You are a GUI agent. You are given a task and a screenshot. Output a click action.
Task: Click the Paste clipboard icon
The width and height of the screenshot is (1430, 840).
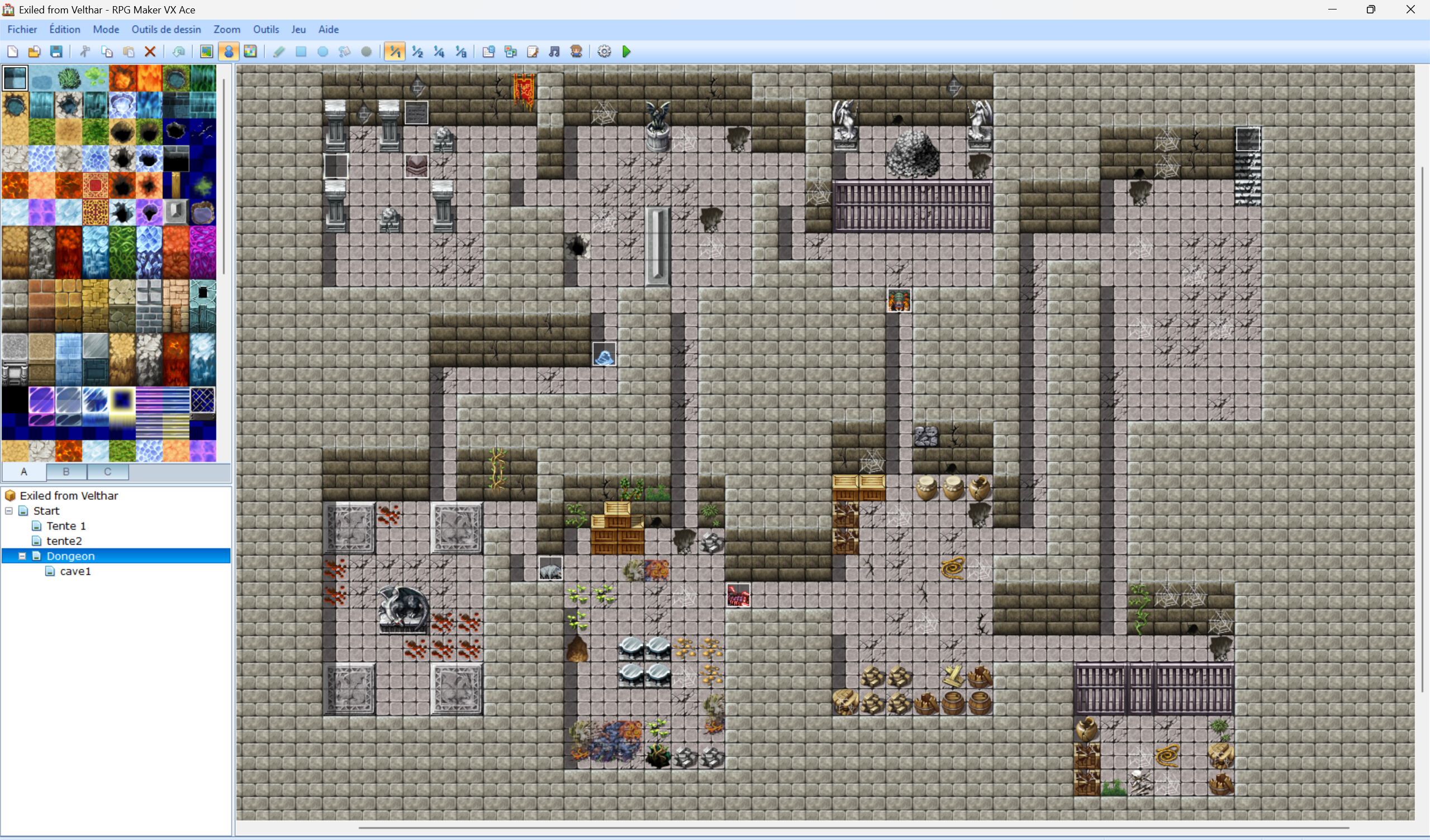[129, 51]
